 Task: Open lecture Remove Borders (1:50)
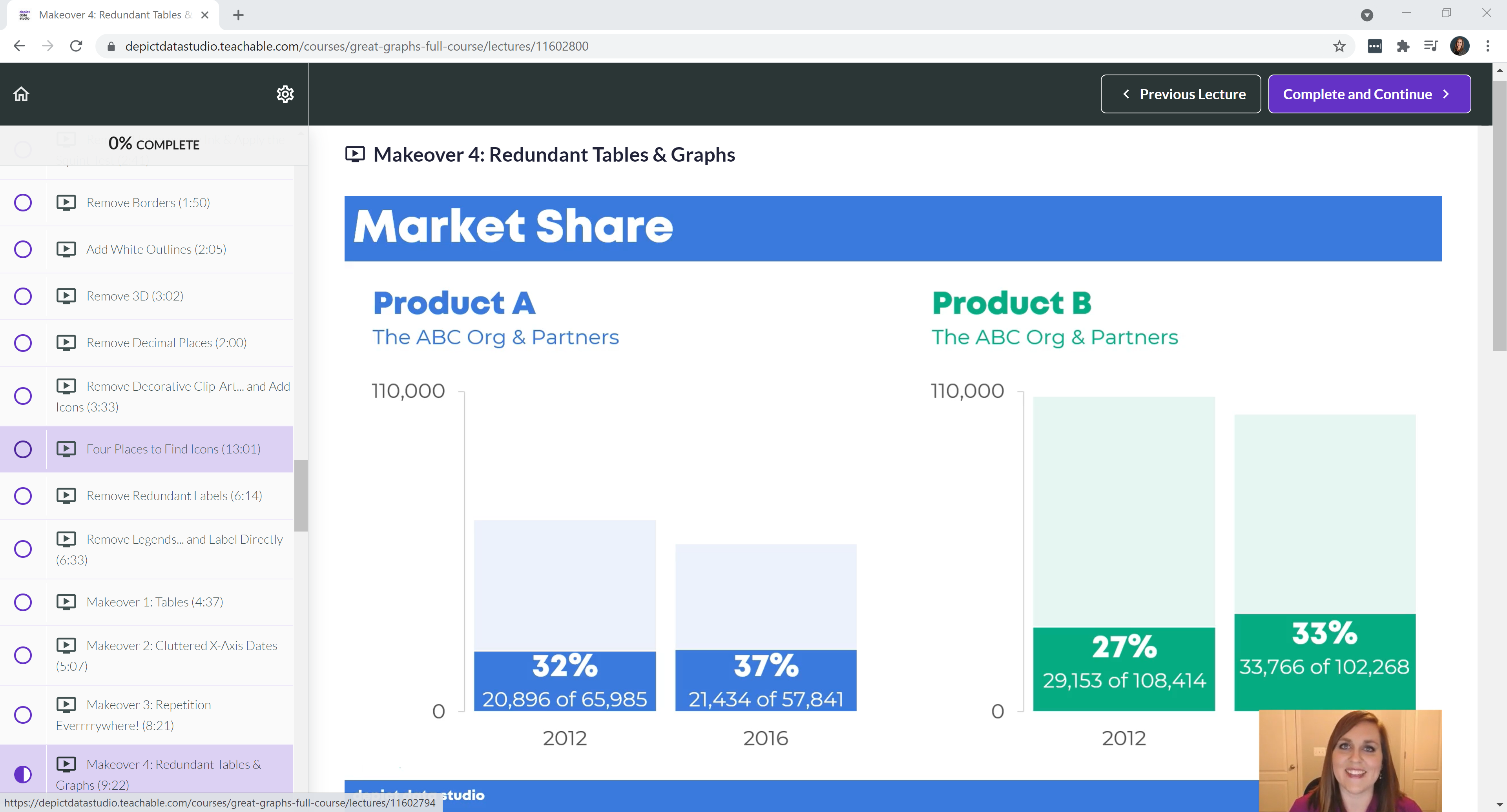146,202
